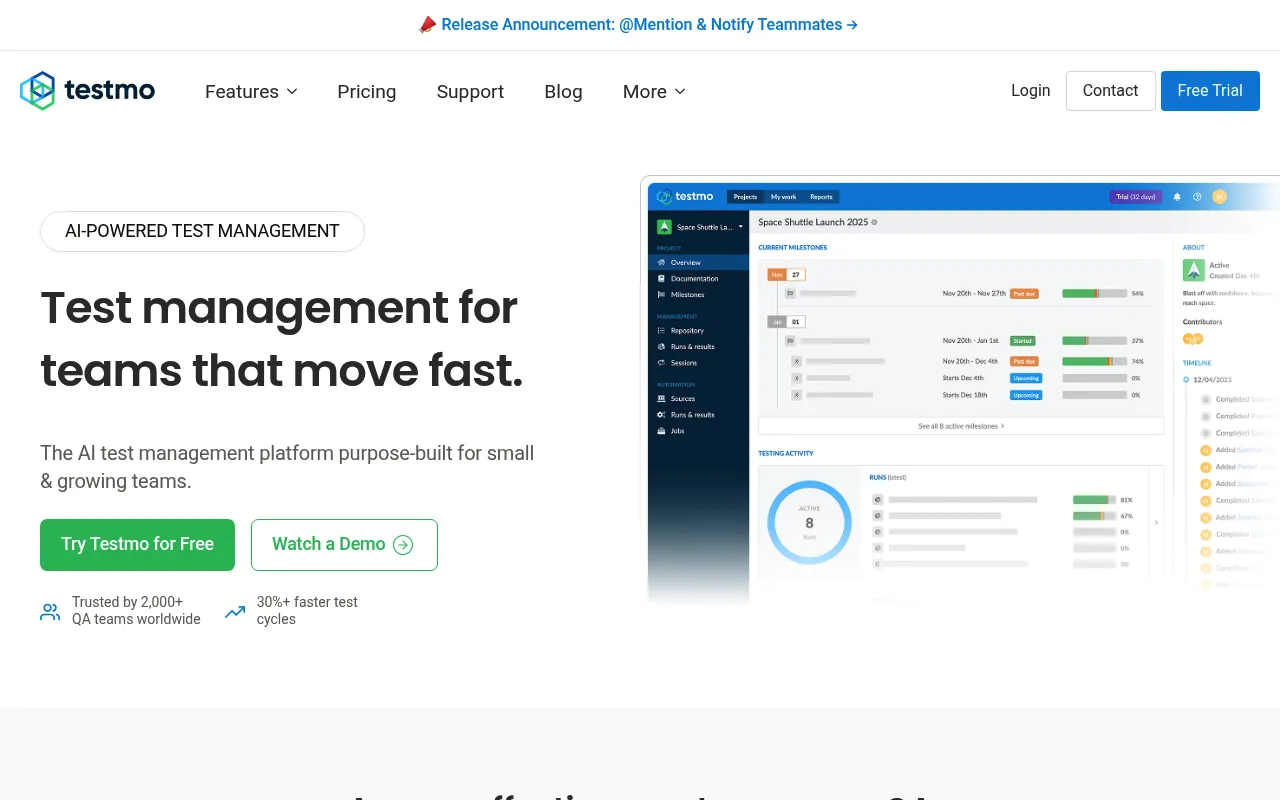Open Sources under Automation

tap(698, 399)
